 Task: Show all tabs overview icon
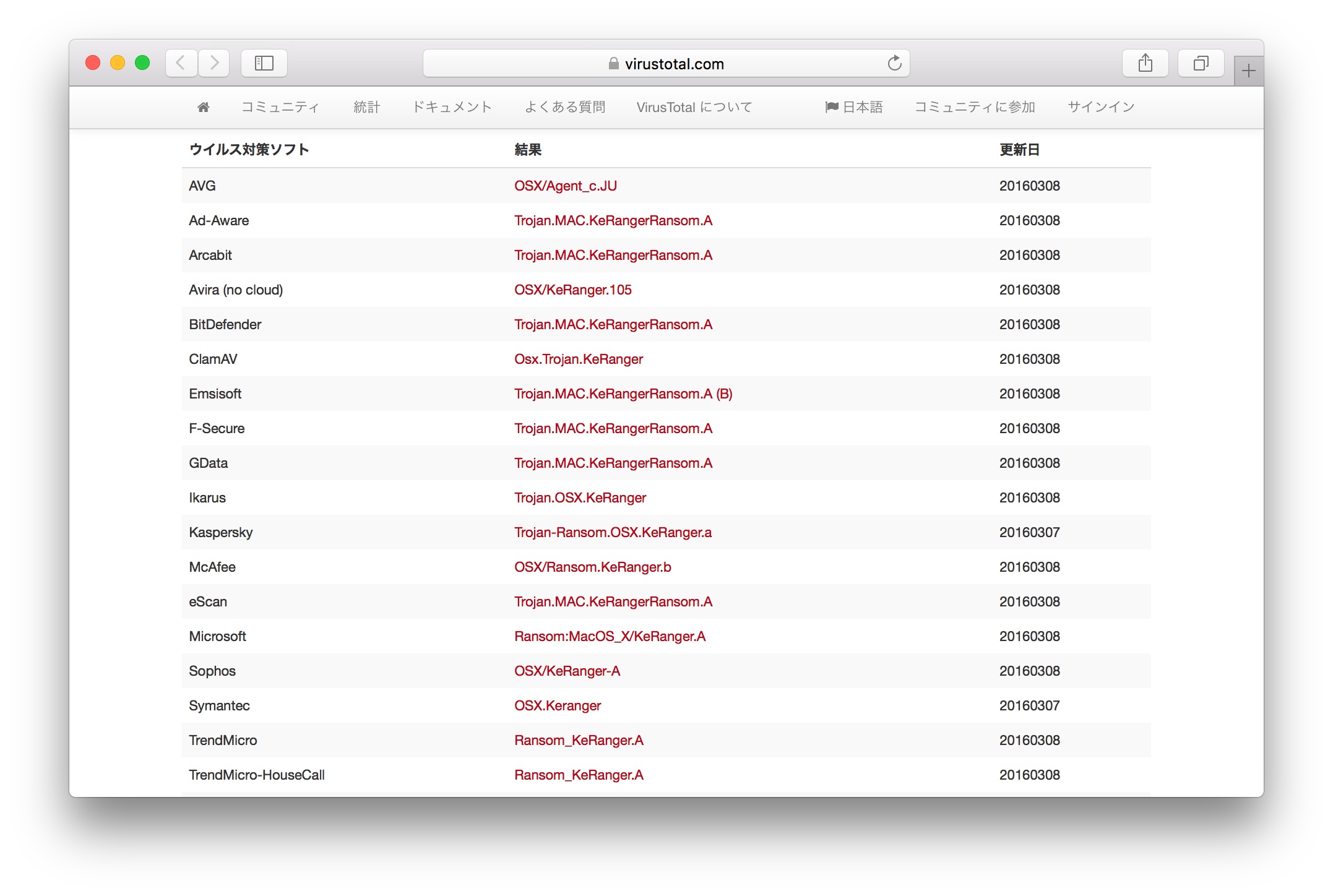coord(1201,63)
